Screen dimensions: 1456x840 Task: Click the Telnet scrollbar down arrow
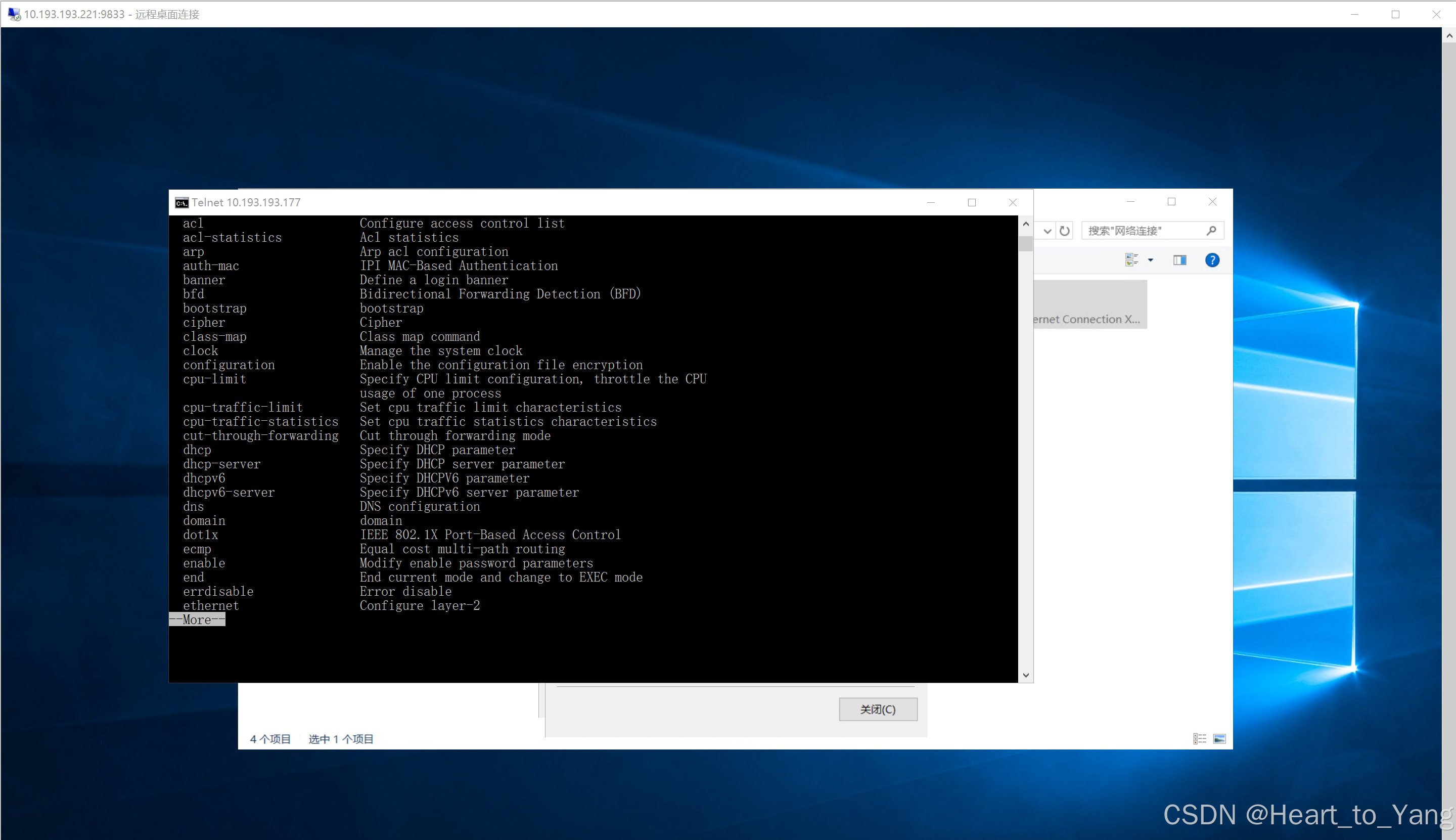pyautogui.click(x=1025, y=675)
